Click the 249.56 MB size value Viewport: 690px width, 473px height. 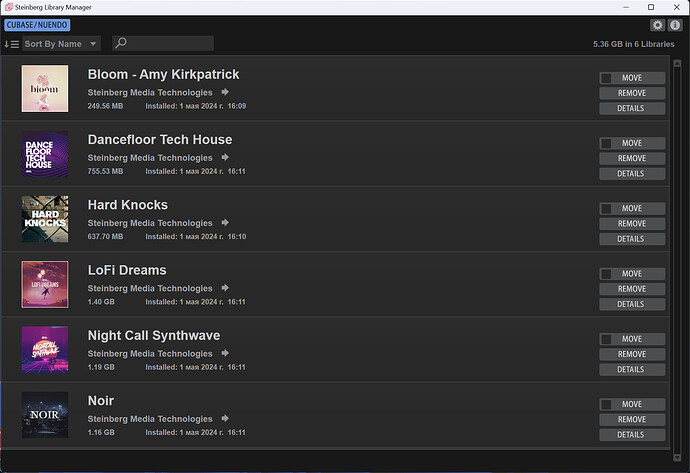click(x=105, y=106)
